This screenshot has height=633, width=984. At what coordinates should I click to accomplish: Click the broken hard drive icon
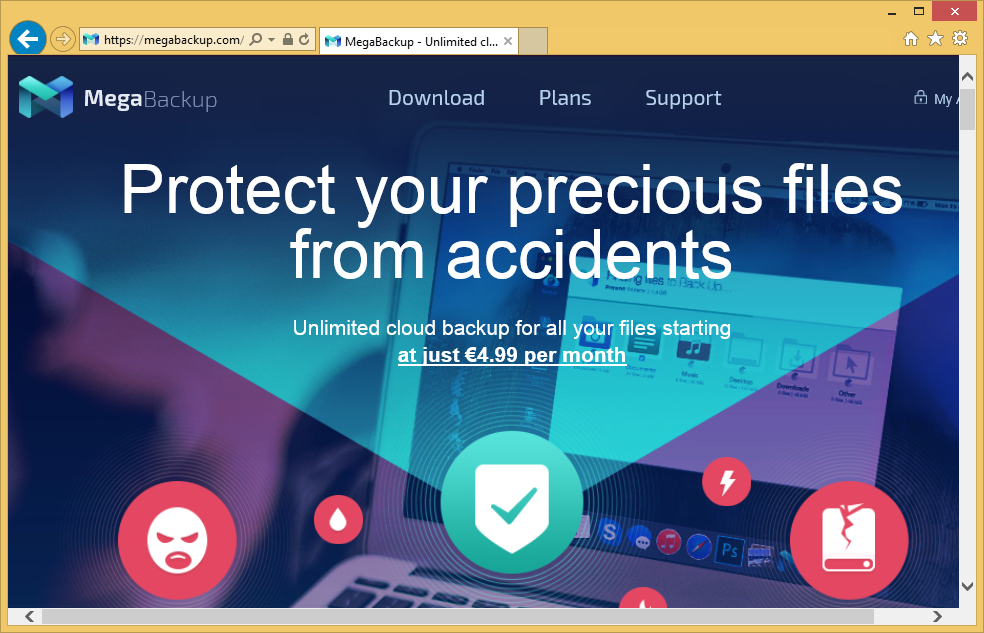tap(848, 540)
